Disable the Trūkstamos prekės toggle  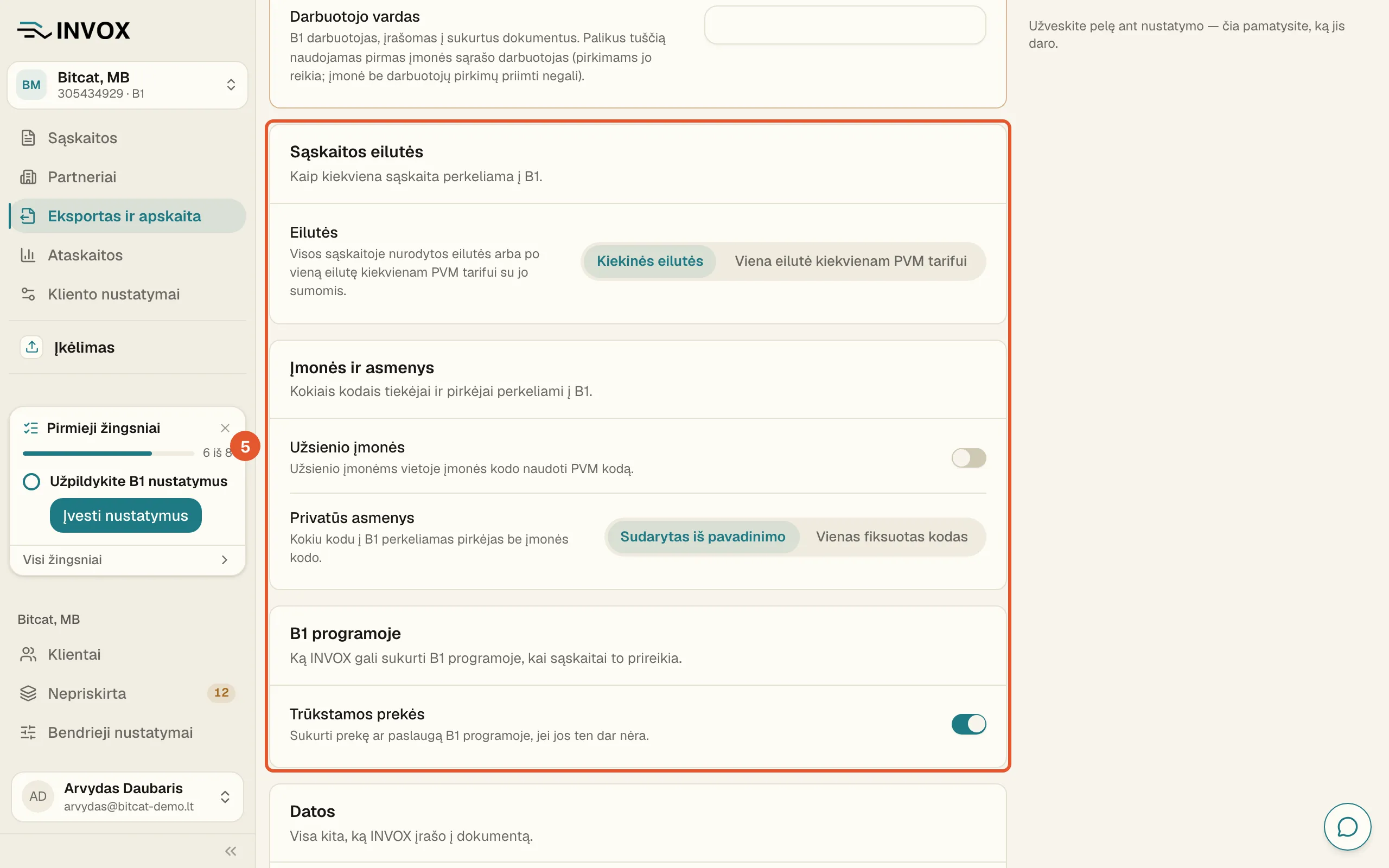tap(969, 724)
